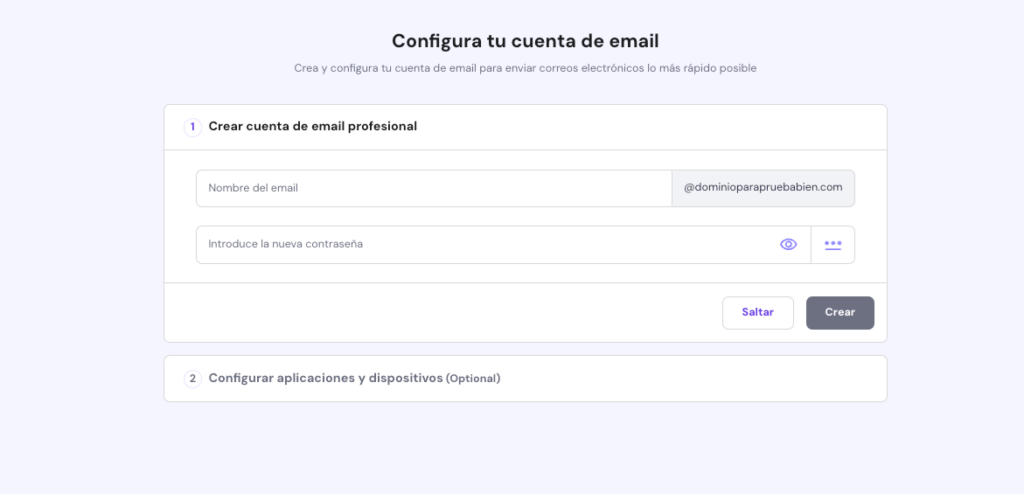Viewport: 1024px width, 494px height.
Task: Collapse "Crear cuenta de email profesional" header
Action: pyautogui.click(x=312, y=127)
